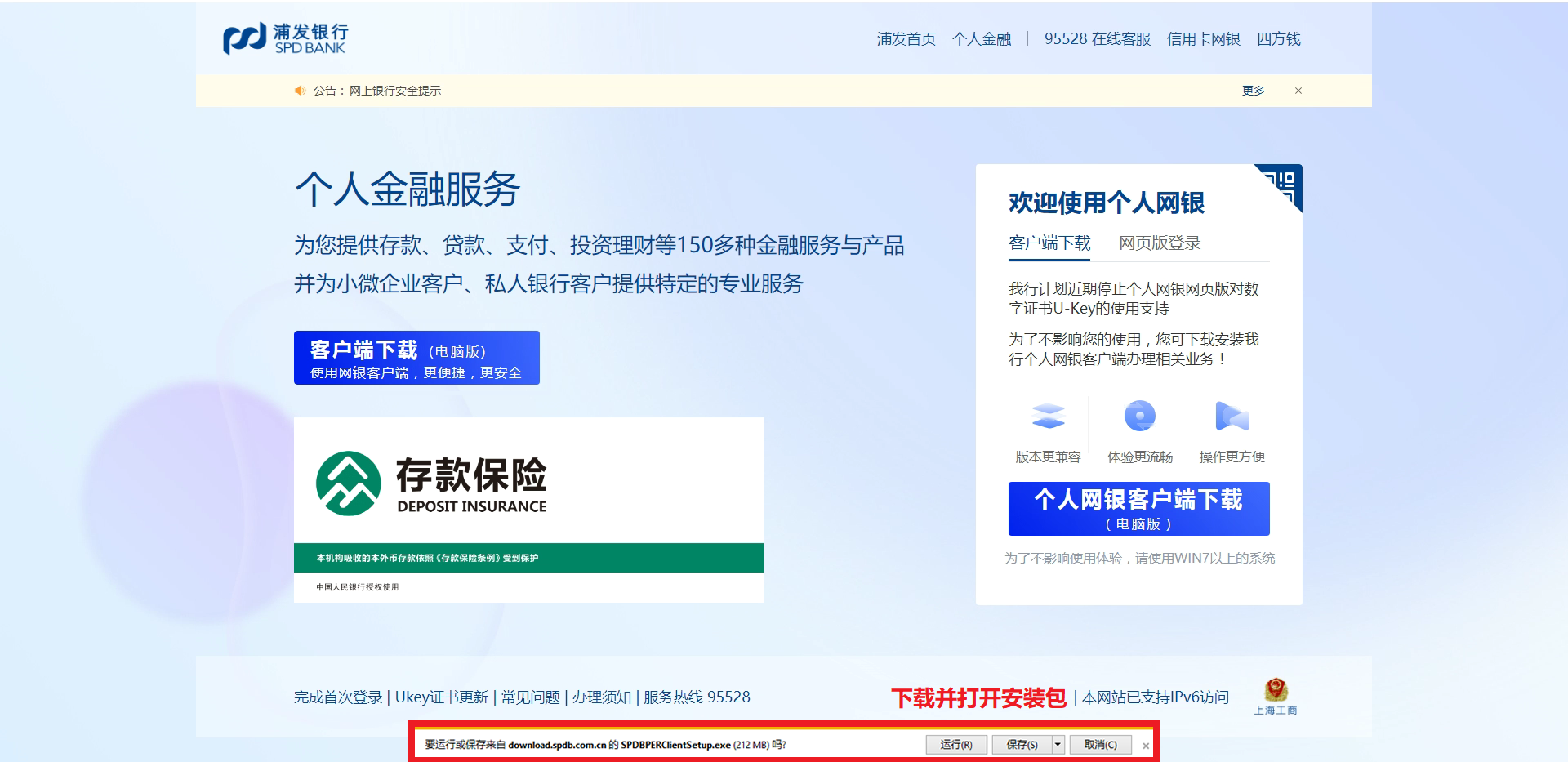
Task: Open 个人金融 nav link
Action: pyautogui.click(x=982, y=38)
